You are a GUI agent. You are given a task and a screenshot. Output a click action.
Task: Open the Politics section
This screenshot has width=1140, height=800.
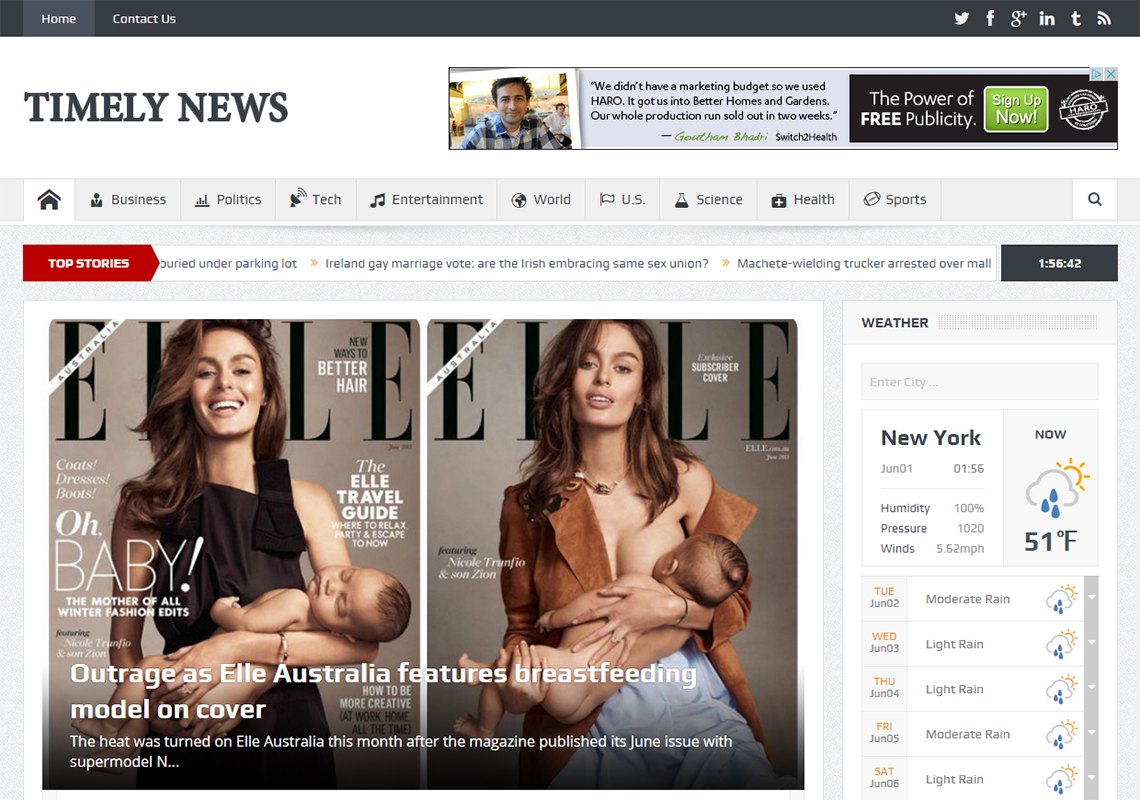point(228,199)
